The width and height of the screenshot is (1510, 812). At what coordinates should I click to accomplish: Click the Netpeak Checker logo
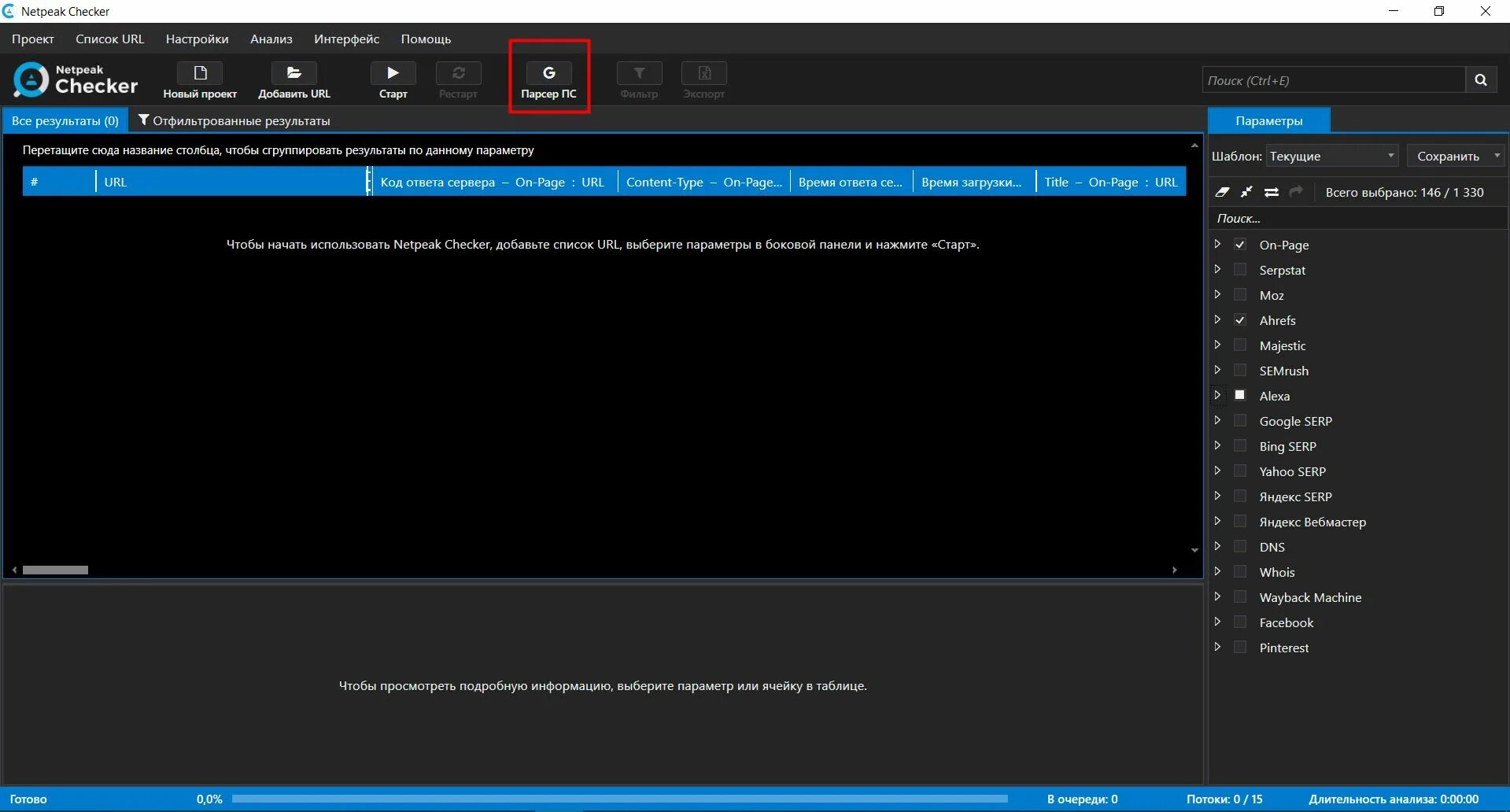pyautogui.click(x=76, y=80)
